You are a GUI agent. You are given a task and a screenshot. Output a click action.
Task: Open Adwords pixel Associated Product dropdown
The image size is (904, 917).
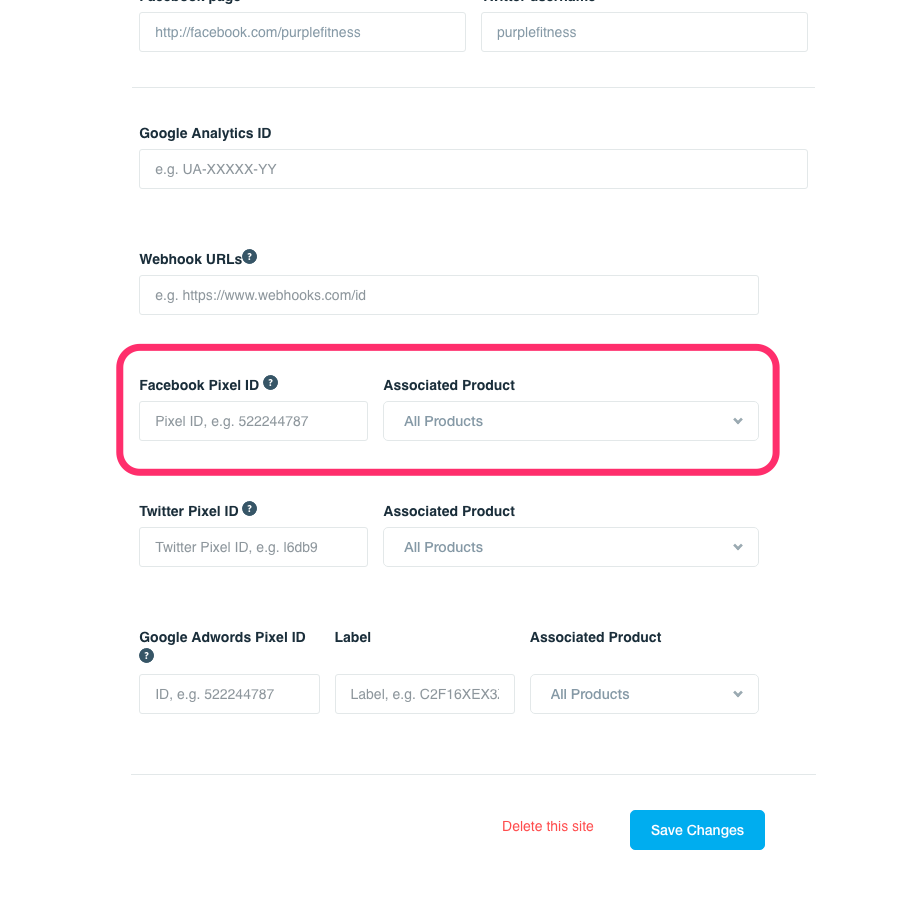tap(644, 694)
